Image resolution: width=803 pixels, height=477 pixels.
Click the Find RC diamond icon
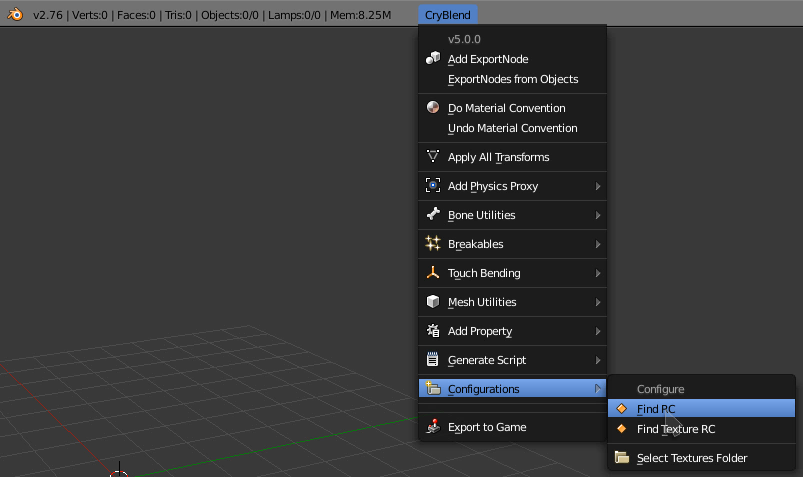[x=622, y=408]
